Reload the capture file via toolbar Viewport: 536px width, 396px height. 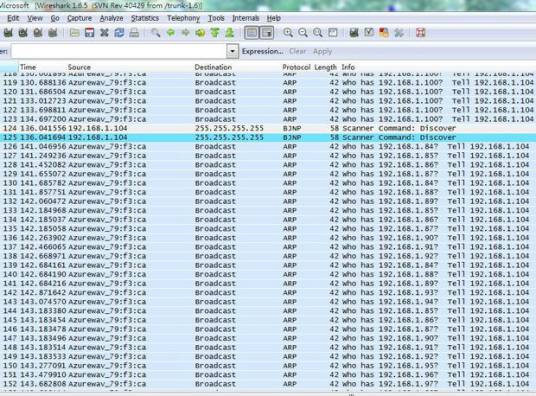(x=119, y=33)
